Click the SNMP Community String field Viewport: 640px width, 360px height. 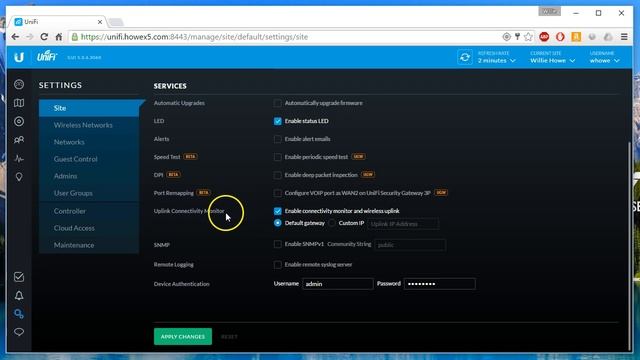point(410,245)
